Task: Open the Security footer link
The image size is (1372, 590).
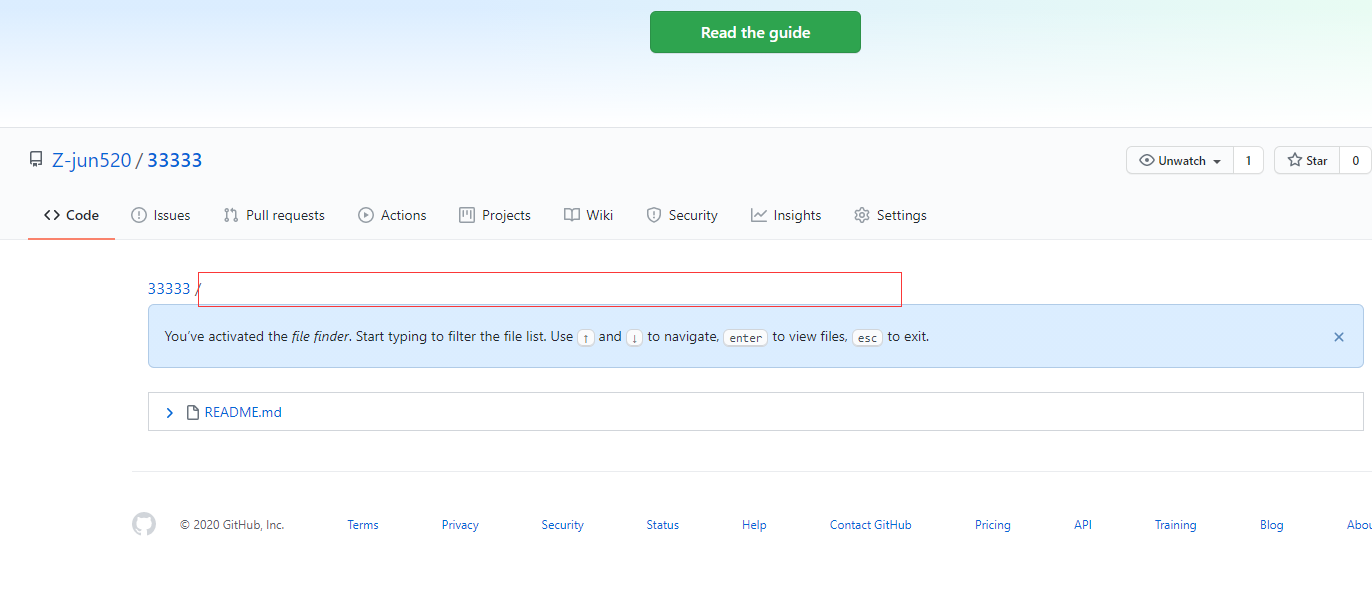Action: tap(562, 525)
